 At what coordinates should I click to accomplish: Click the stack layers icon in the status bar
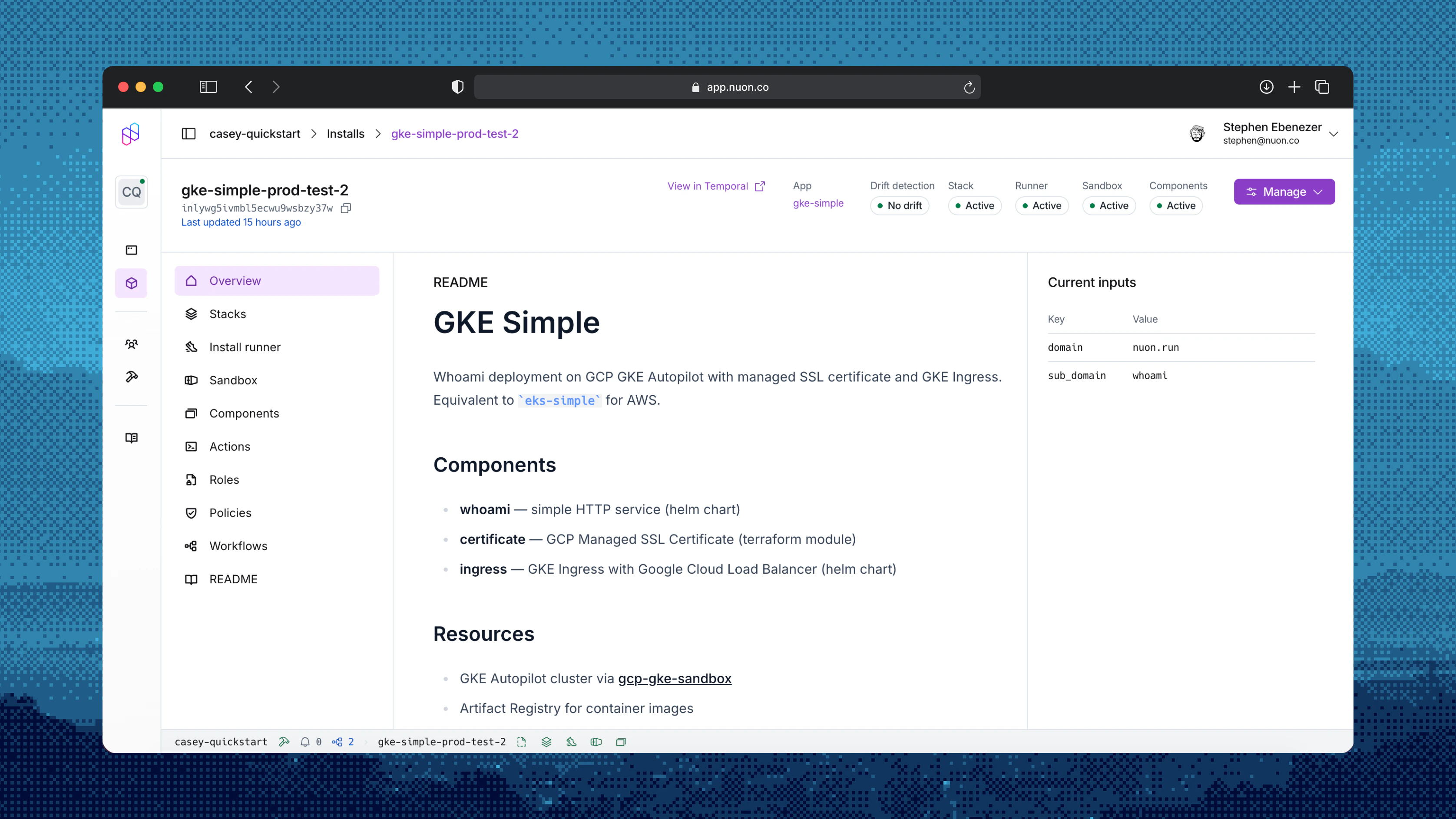[546, 742]
